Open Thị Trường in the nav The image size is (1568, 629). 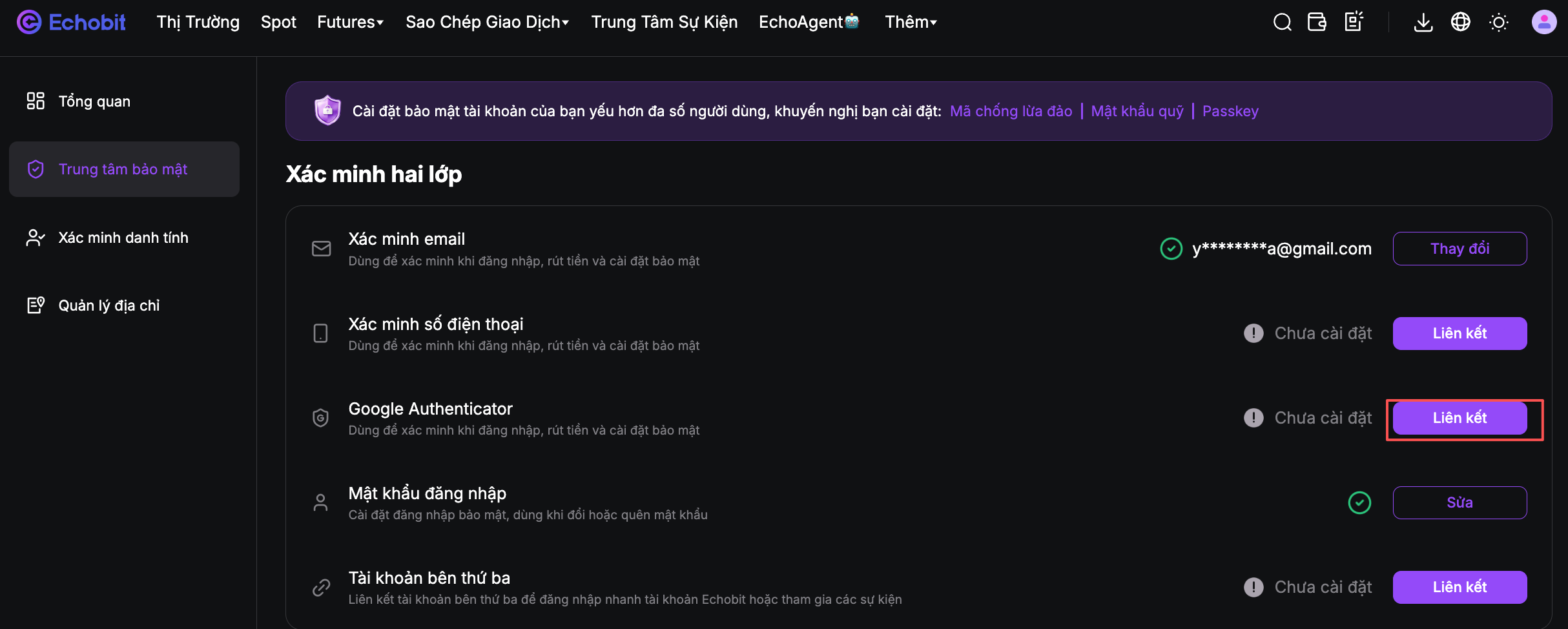click(198, 22)
